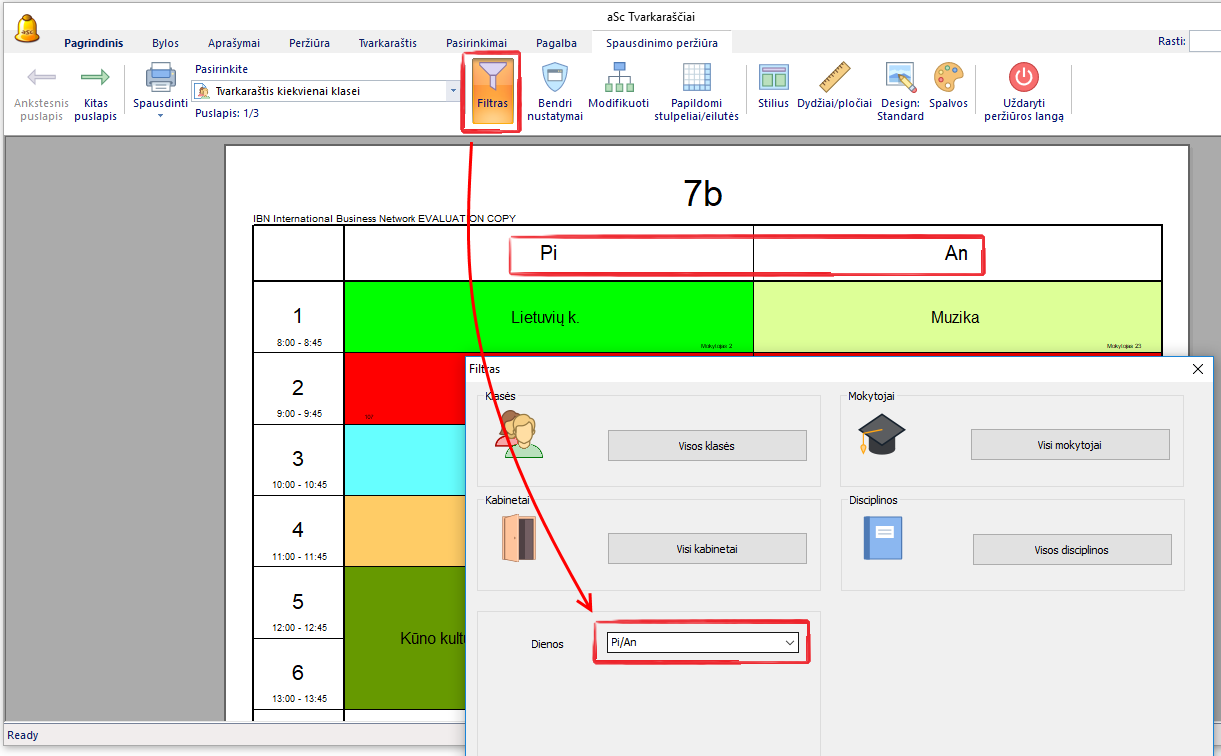The height and width of the screenshot is (756, 1221).
Task: Click the Rasti search input field
Action: pos(1205,41)
